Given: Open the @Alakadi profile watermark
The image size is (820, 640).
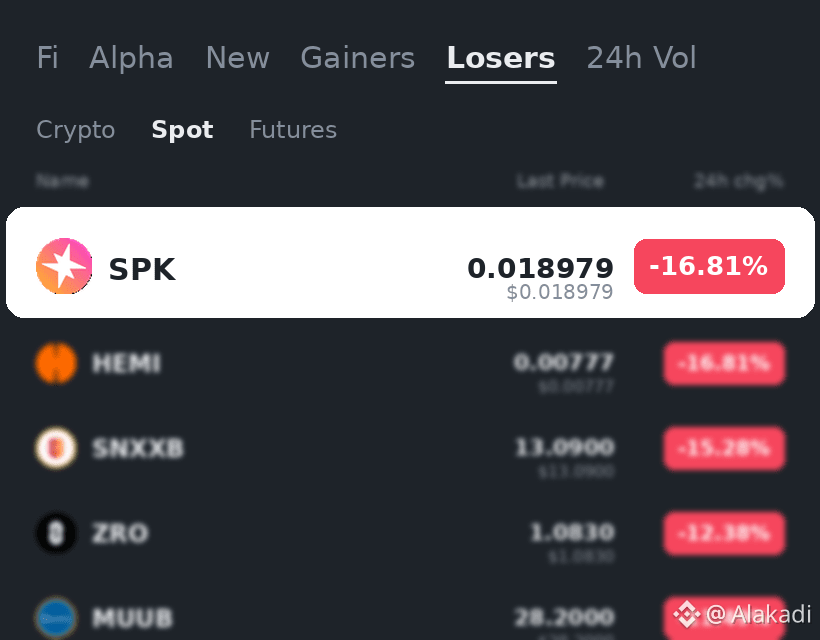Looking at the screenshot, I should [758, 614].
